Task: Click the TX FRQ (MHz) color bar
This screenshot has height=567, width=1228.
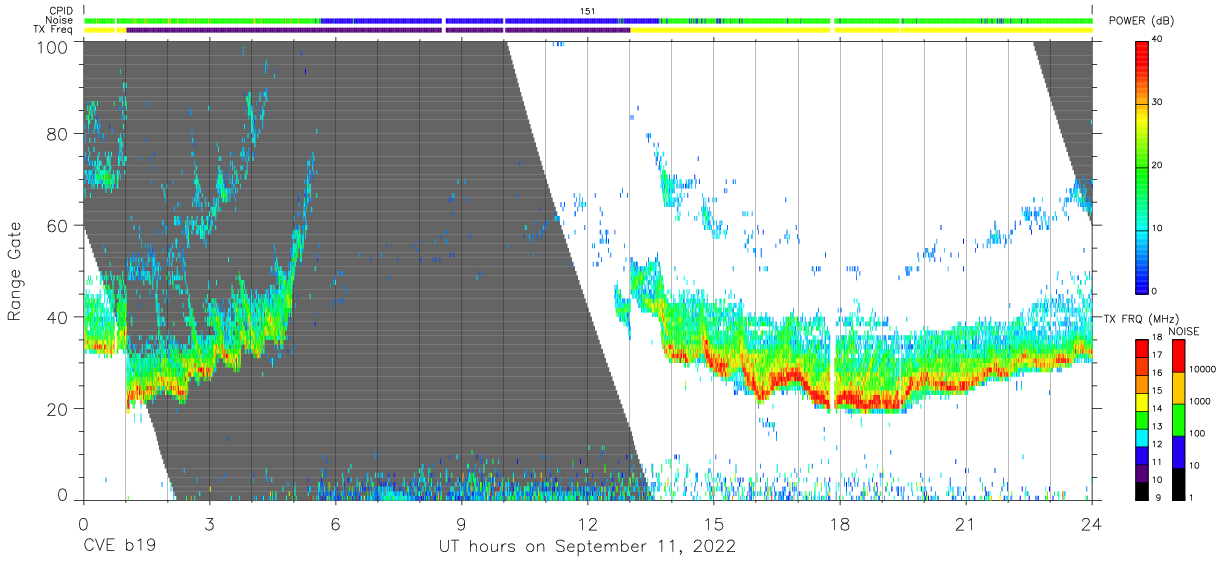Action: (x=1143, y=419)
